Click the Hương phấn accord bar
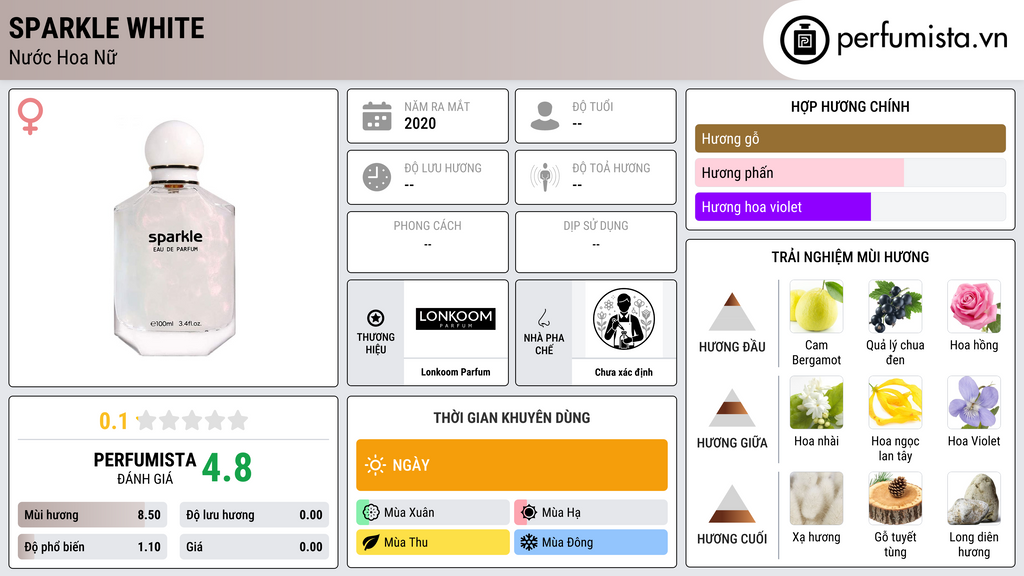Image resolution: width=1024 pixels, height=576 pixels. pos(850,172)
